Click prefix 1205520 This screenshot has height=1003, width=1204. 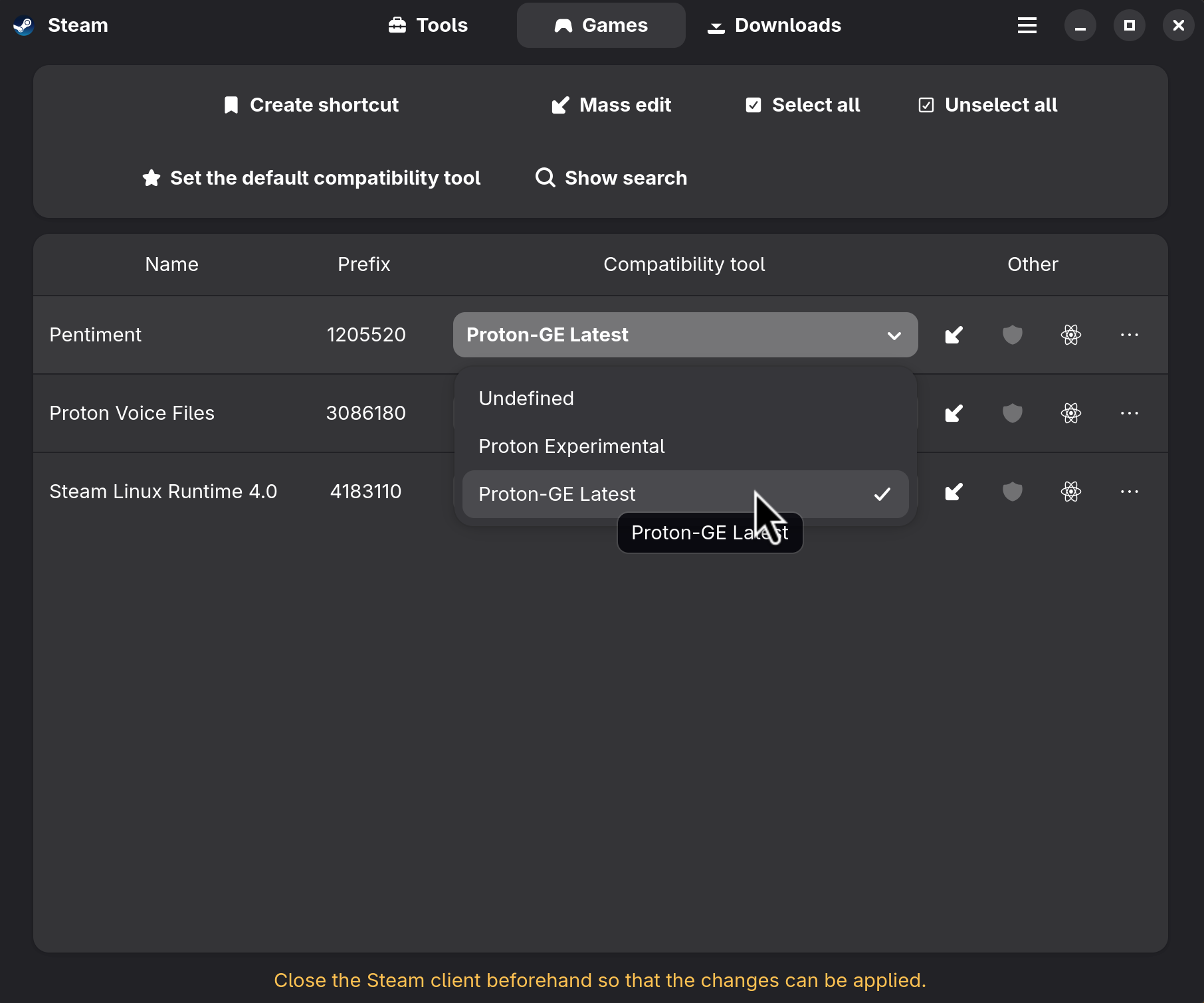(x=366, y=335)
